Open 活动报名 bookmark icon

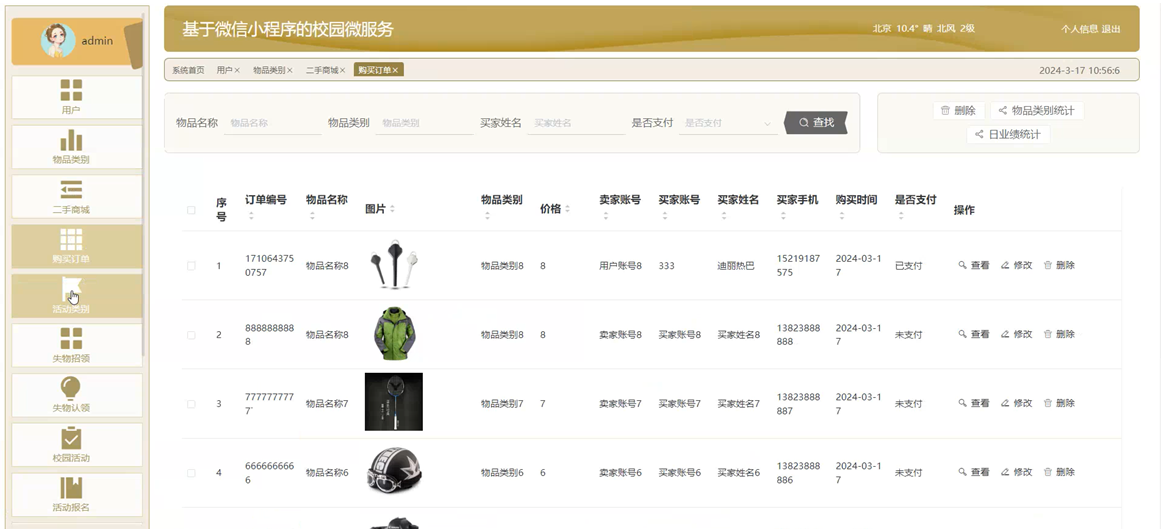pos(71,487)
